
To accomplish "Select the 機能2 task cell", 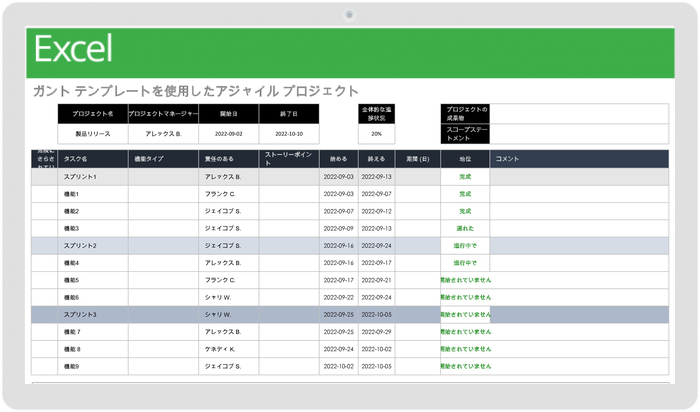I will click(93, 211).
